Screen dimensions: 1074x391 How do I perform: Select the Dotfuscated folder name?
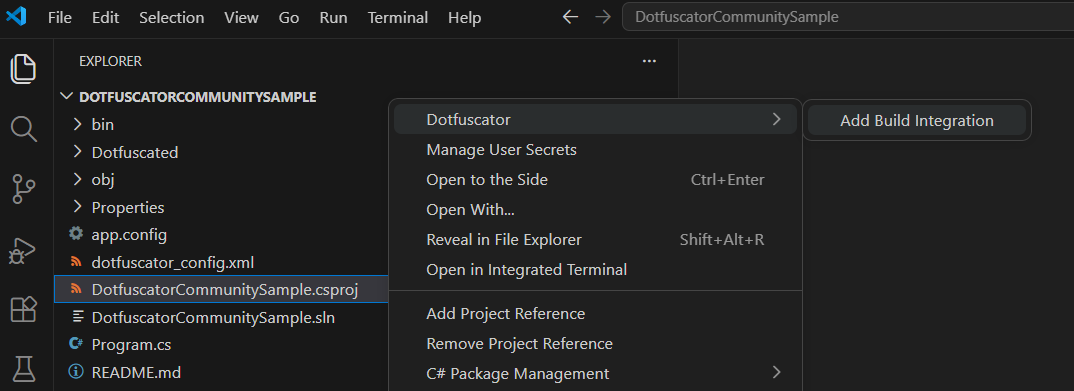pos(135,152)
